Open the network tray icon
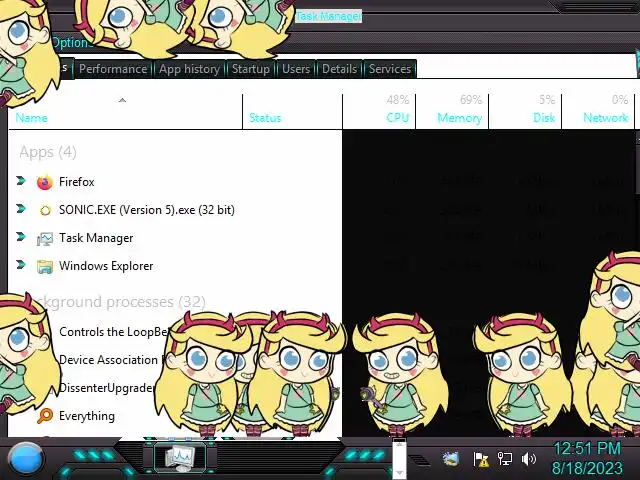640x480 pixels. [505, 459]
